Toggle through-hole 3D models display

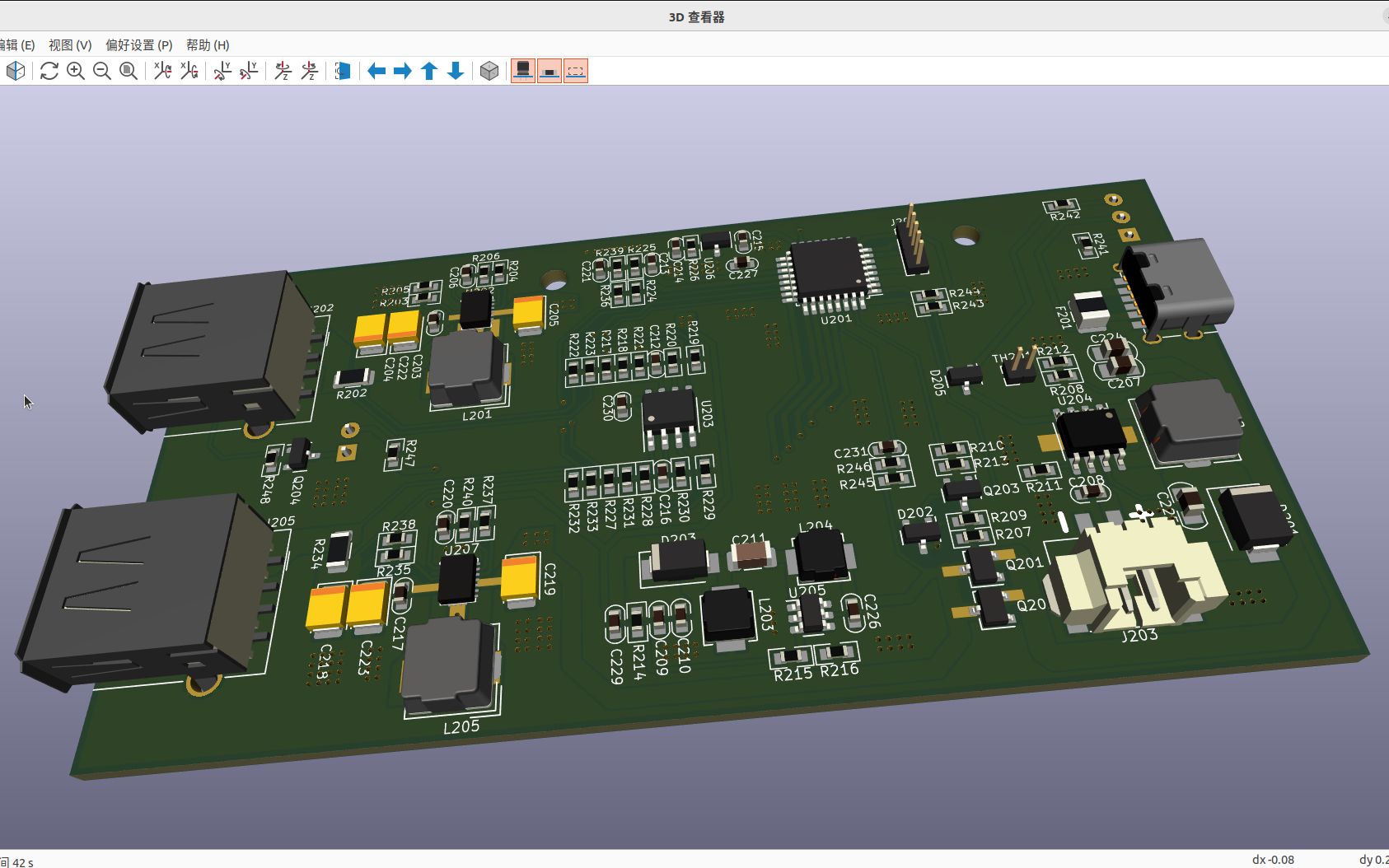(x=523, y=71)
